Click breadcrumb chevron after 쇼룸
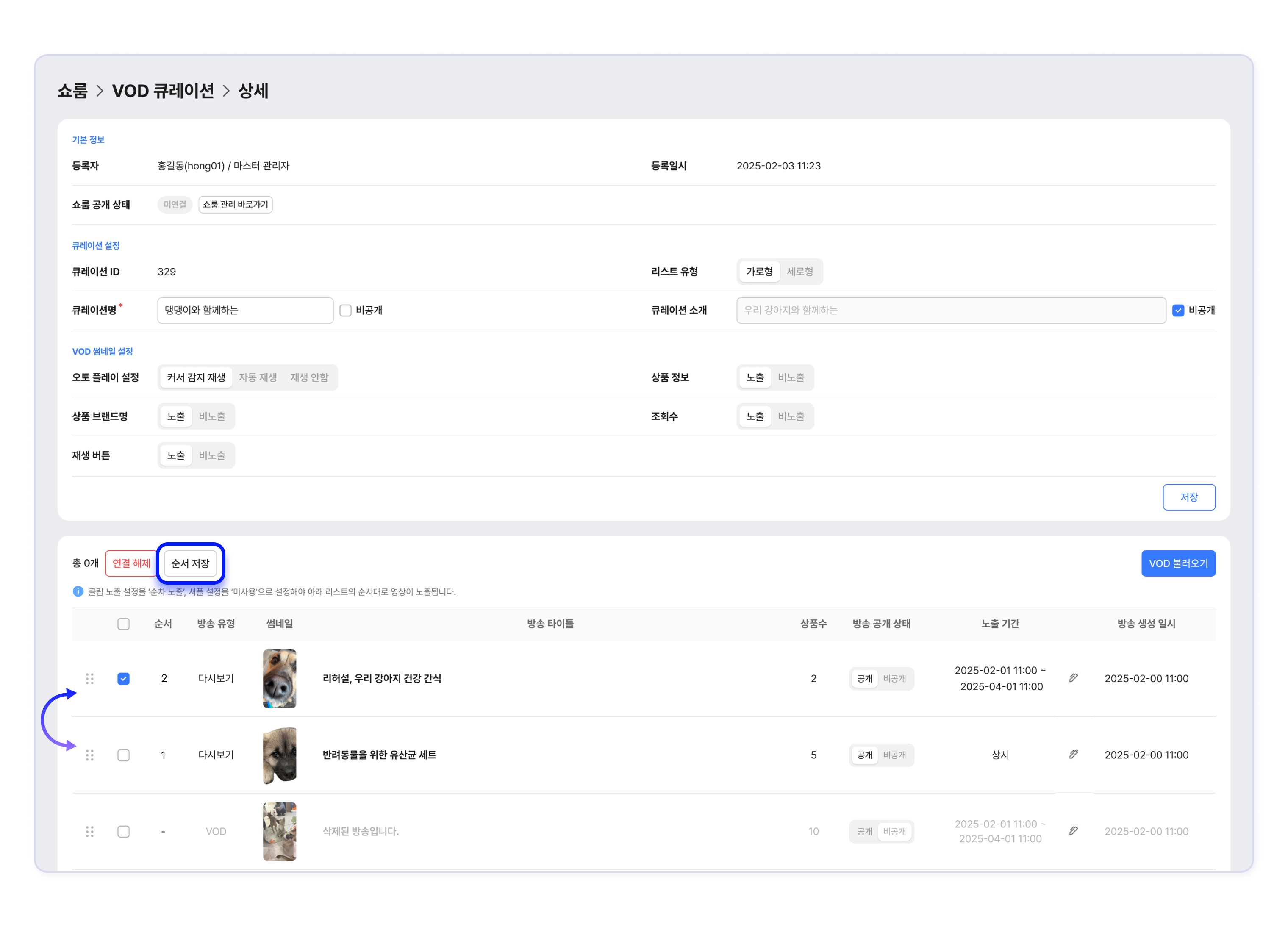This screenshot has width=1288, height=927. [x=100, y=91]
